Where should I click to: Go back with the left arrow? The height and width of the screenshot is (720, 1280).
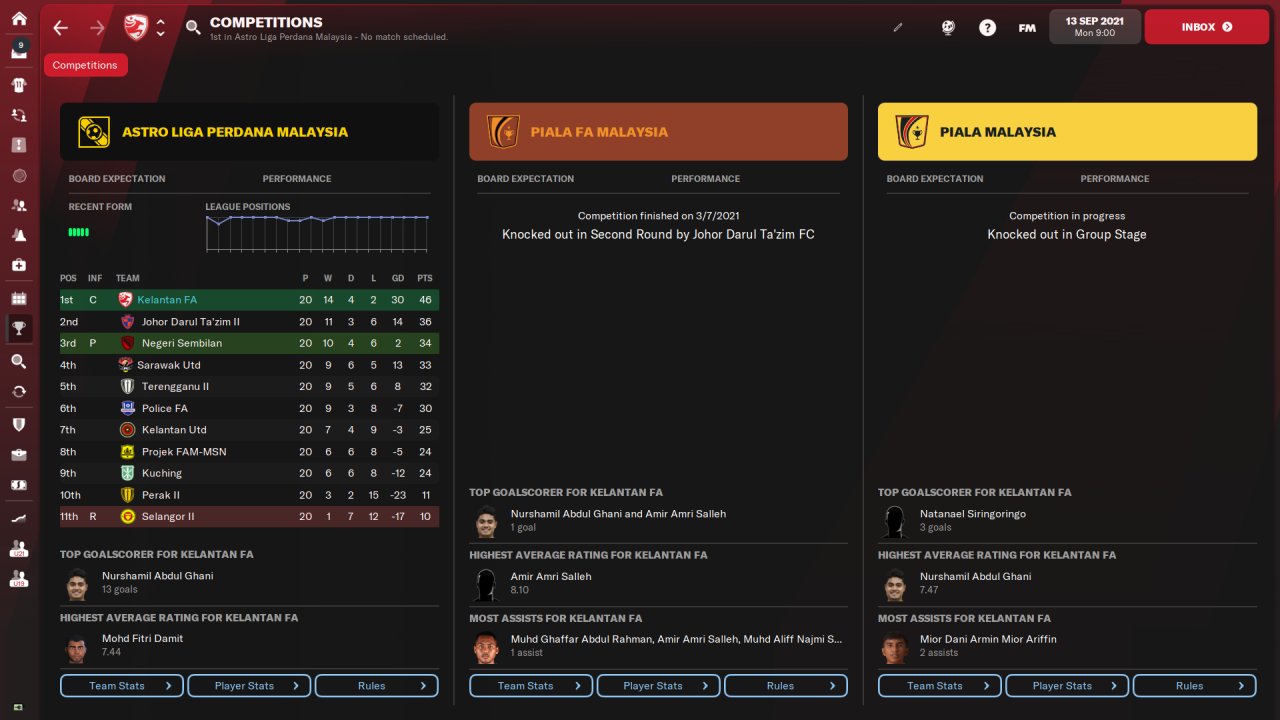click(x=61, y=28)
